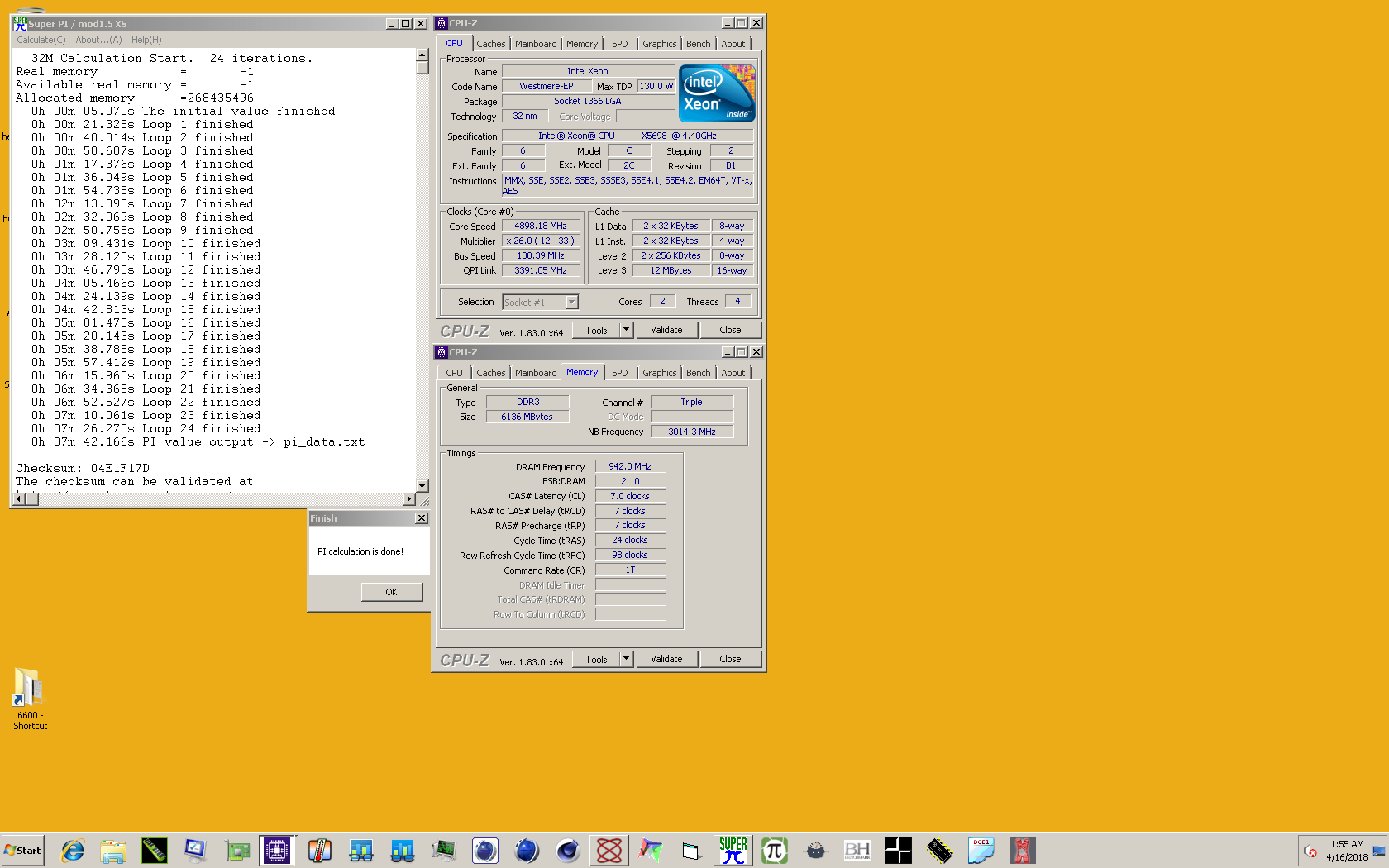Switch to CPU tab in lower CPU-Z
1389x868 pixels.
click(455, 373)
